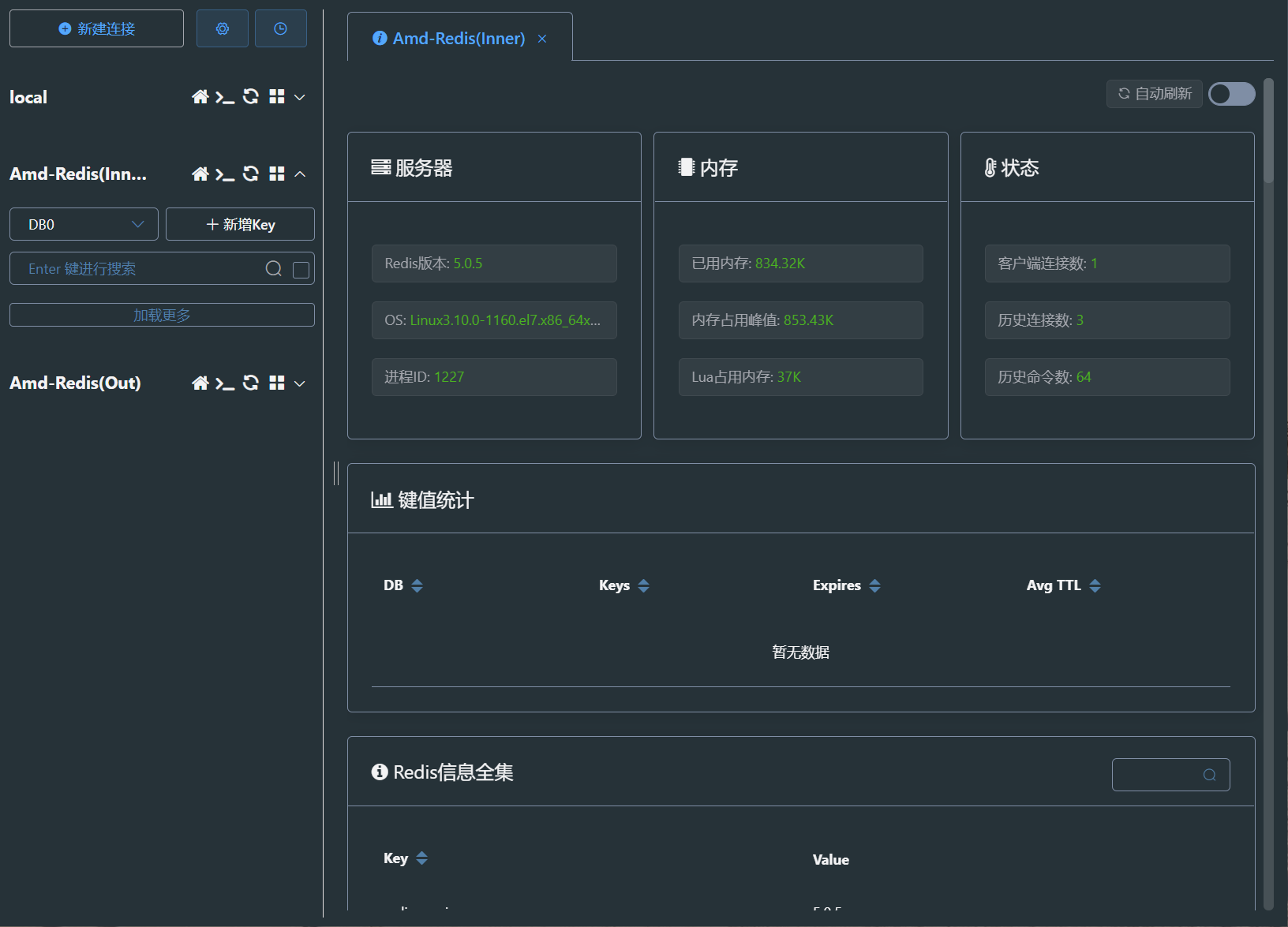This screenshot has width=1288, height=927.
Task: Click the 新建连接 button
Action: tap(96, 28)
